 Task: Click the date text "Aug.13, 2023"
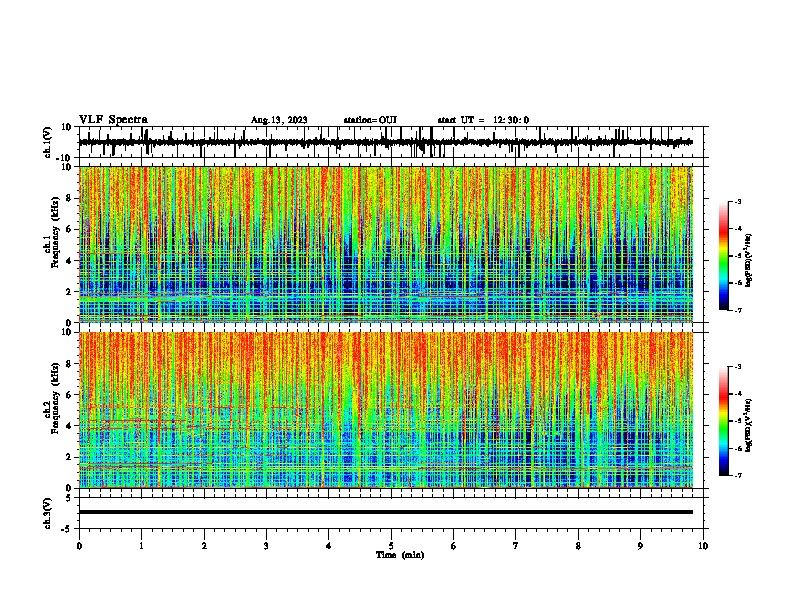(x=279, y=120)
